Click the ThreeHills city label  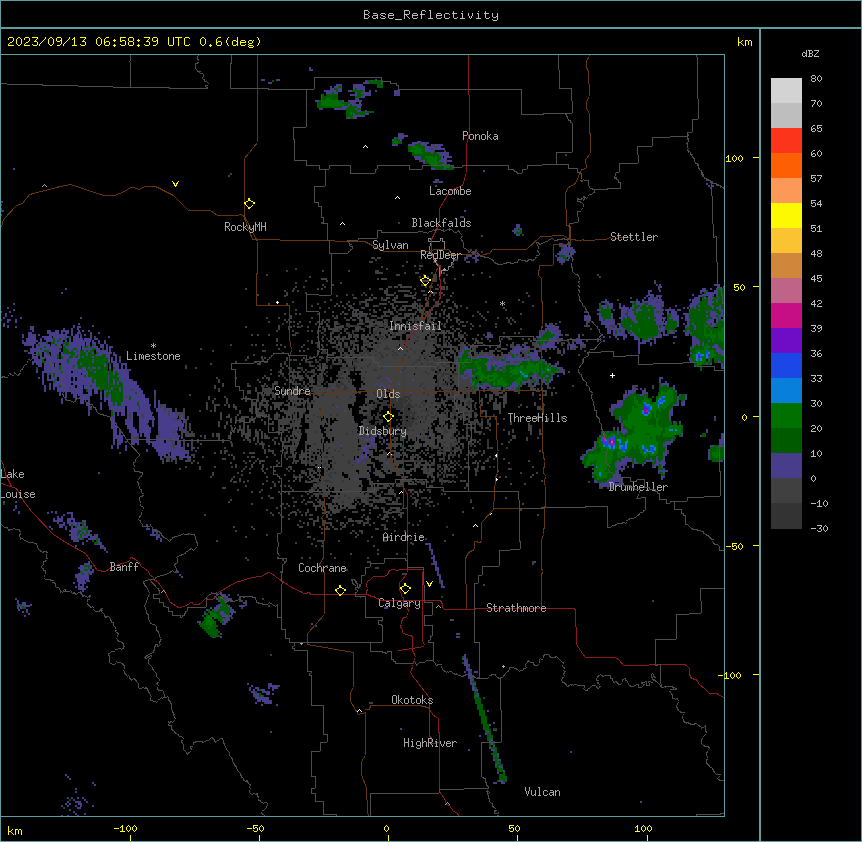pos(538,418)
